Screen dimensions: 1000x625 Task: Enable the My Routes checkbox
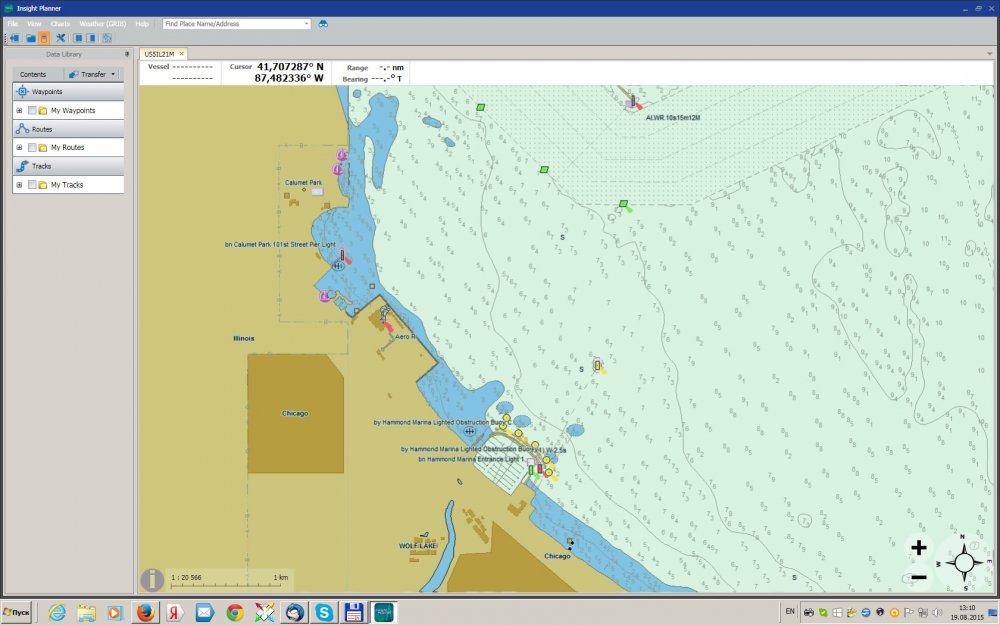click(x=32, y=147)
